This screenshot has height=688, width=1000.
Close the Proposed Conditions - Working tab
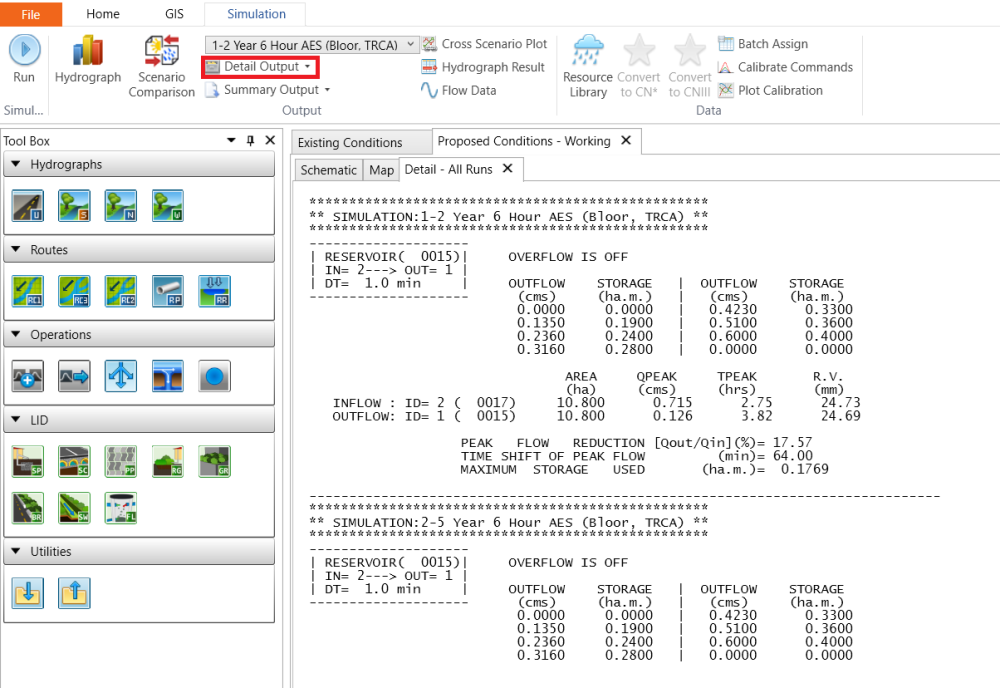[626, 140]
